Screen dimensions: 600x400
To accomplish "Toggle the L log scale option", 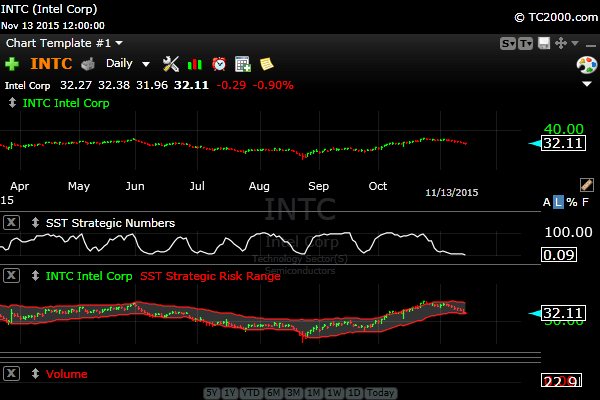I will pyautogui.click(x=558, y=202).
